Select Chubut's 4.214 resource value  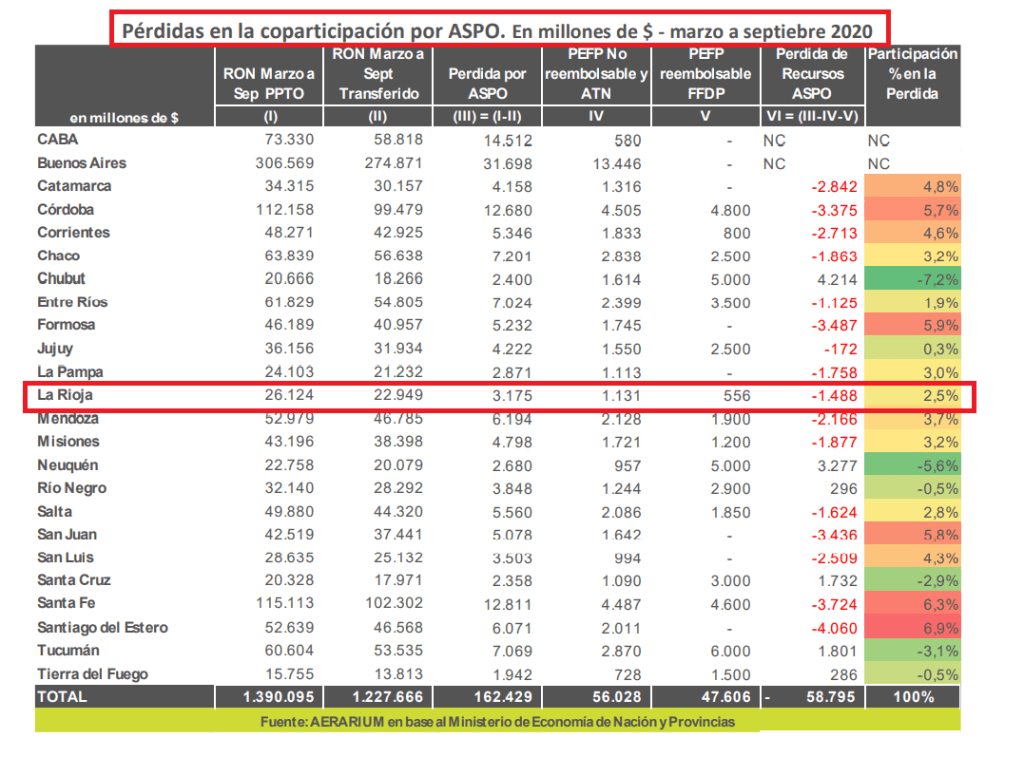(x=837, y=280)
